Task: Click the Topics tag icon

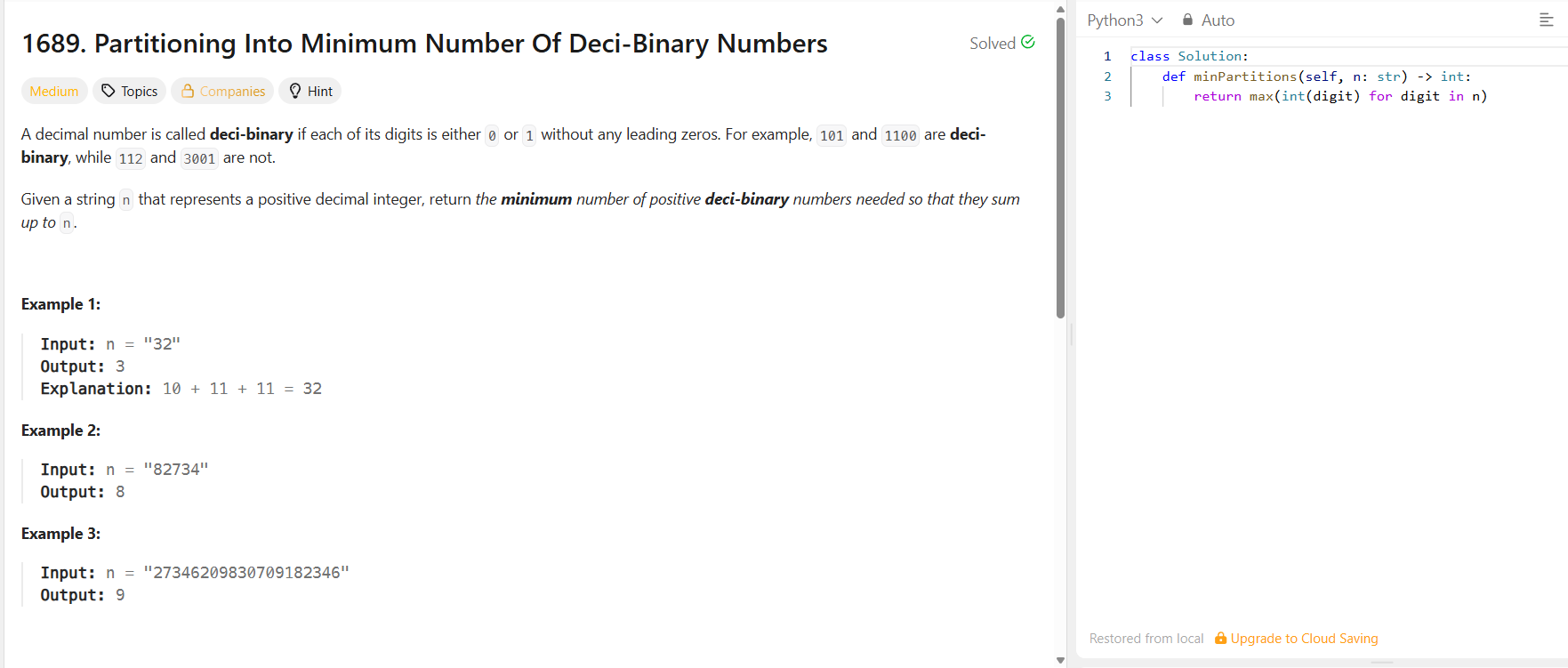Action: click(109, 91)
